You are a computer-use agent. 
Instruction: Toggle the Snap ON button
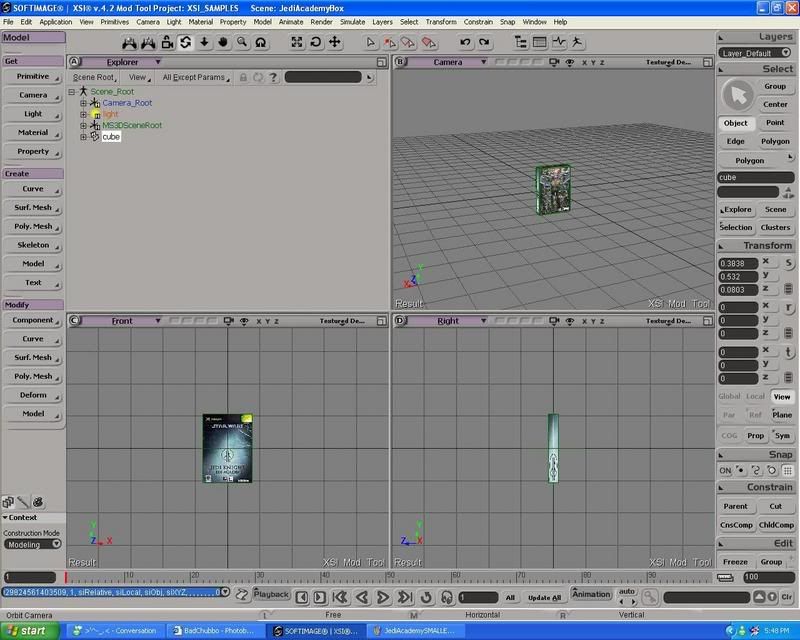point(724,471)
